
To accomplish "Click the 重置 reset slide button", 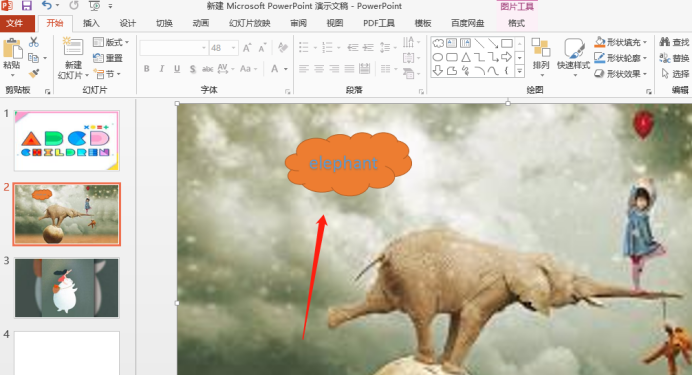I will coord(107,58).
